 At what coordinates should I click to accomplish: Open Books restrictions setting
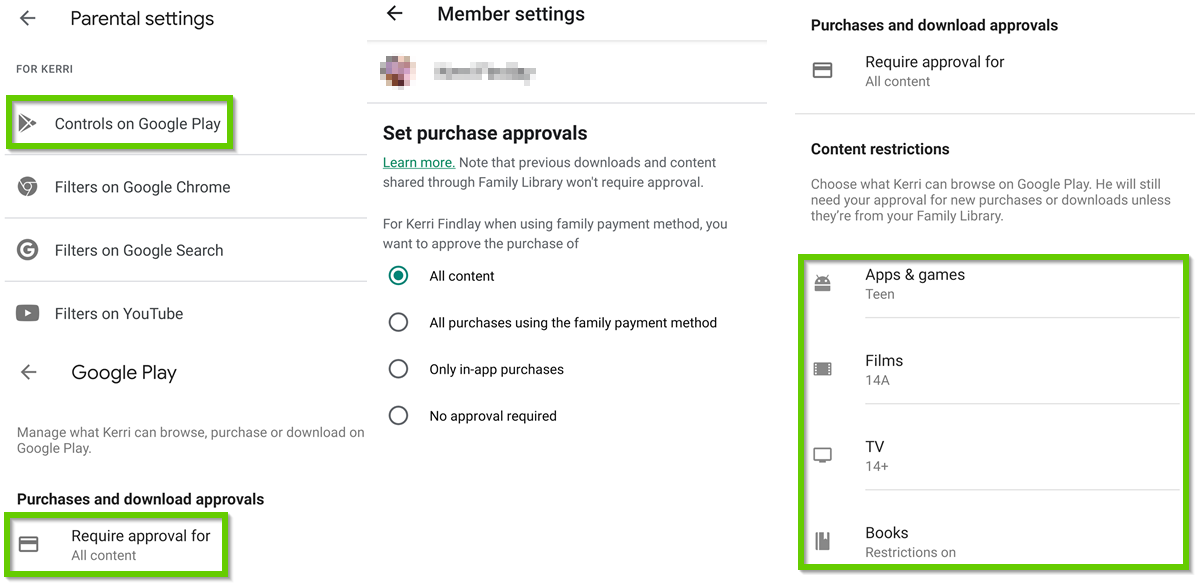coord(910,541)
